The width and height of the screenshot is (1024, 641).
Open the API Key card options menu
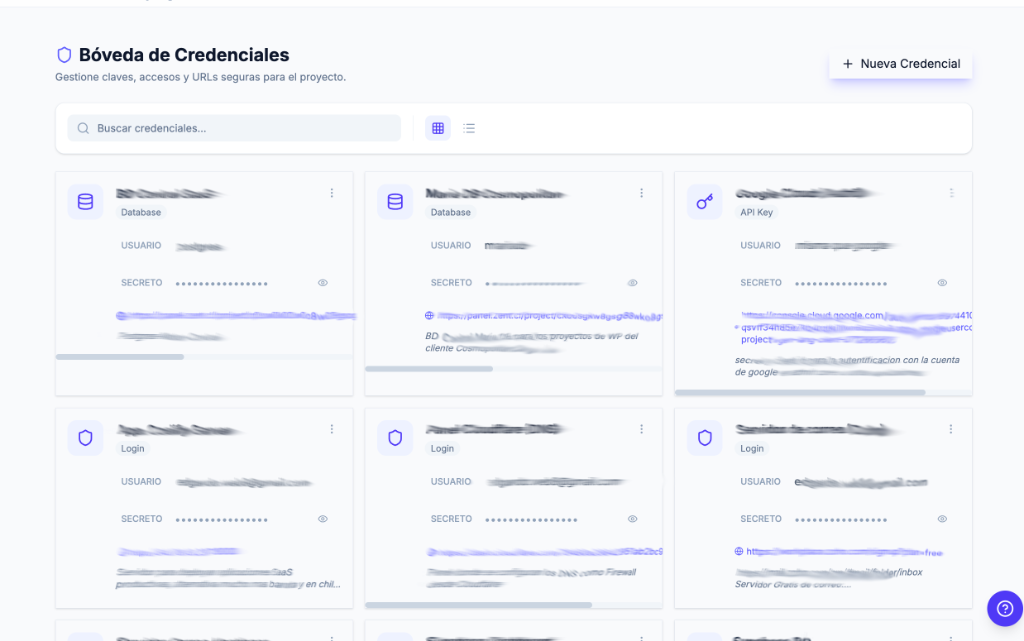click(x=951, y=193)
